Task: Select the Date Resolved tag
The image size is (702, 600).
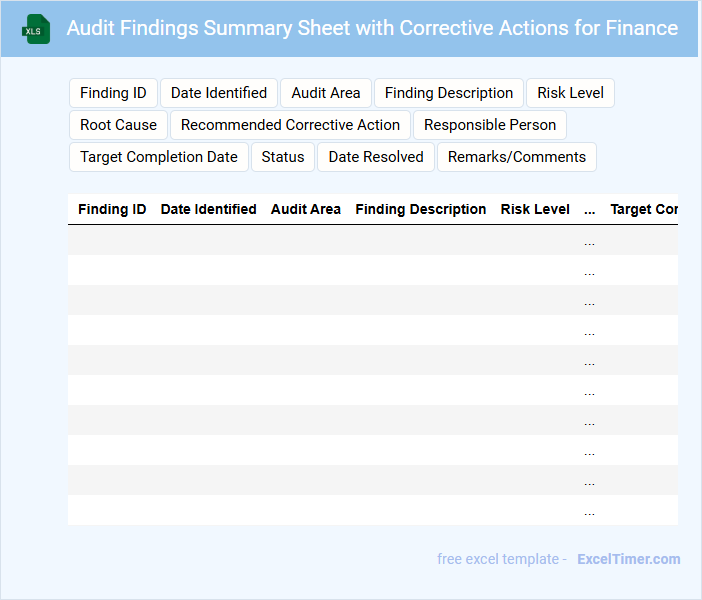Action: click(x=376, y=157)
